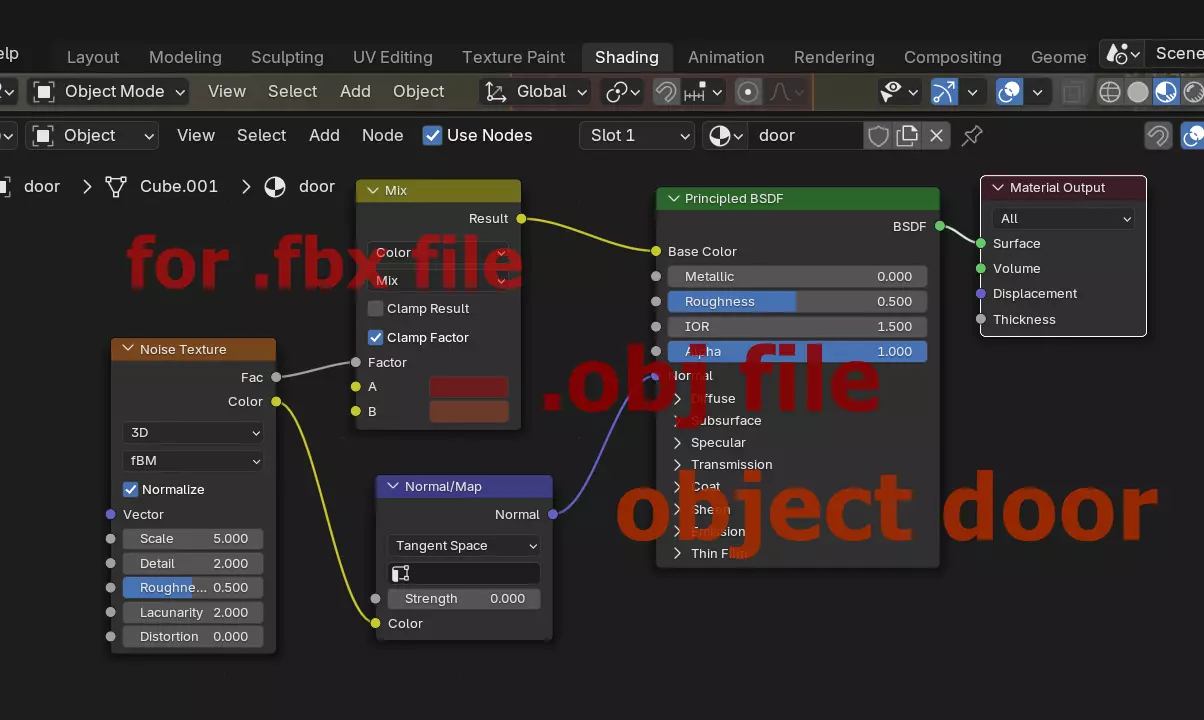The image size is (1204, 720).
Task: Click the fake user shield icon
Action: pyautogui.click(x=878, y=136)
